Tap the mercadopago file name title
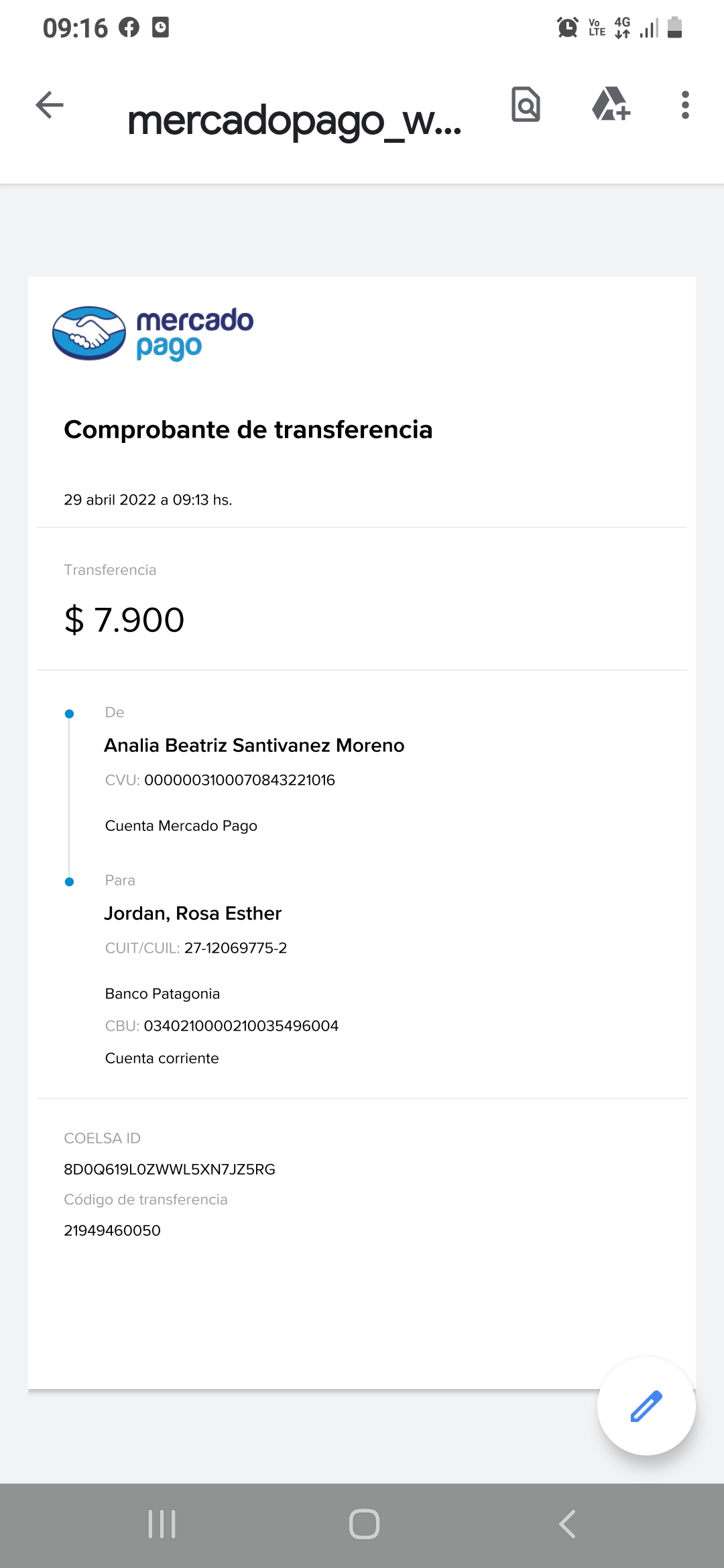 pyautogui.click(x=294, y=121)
